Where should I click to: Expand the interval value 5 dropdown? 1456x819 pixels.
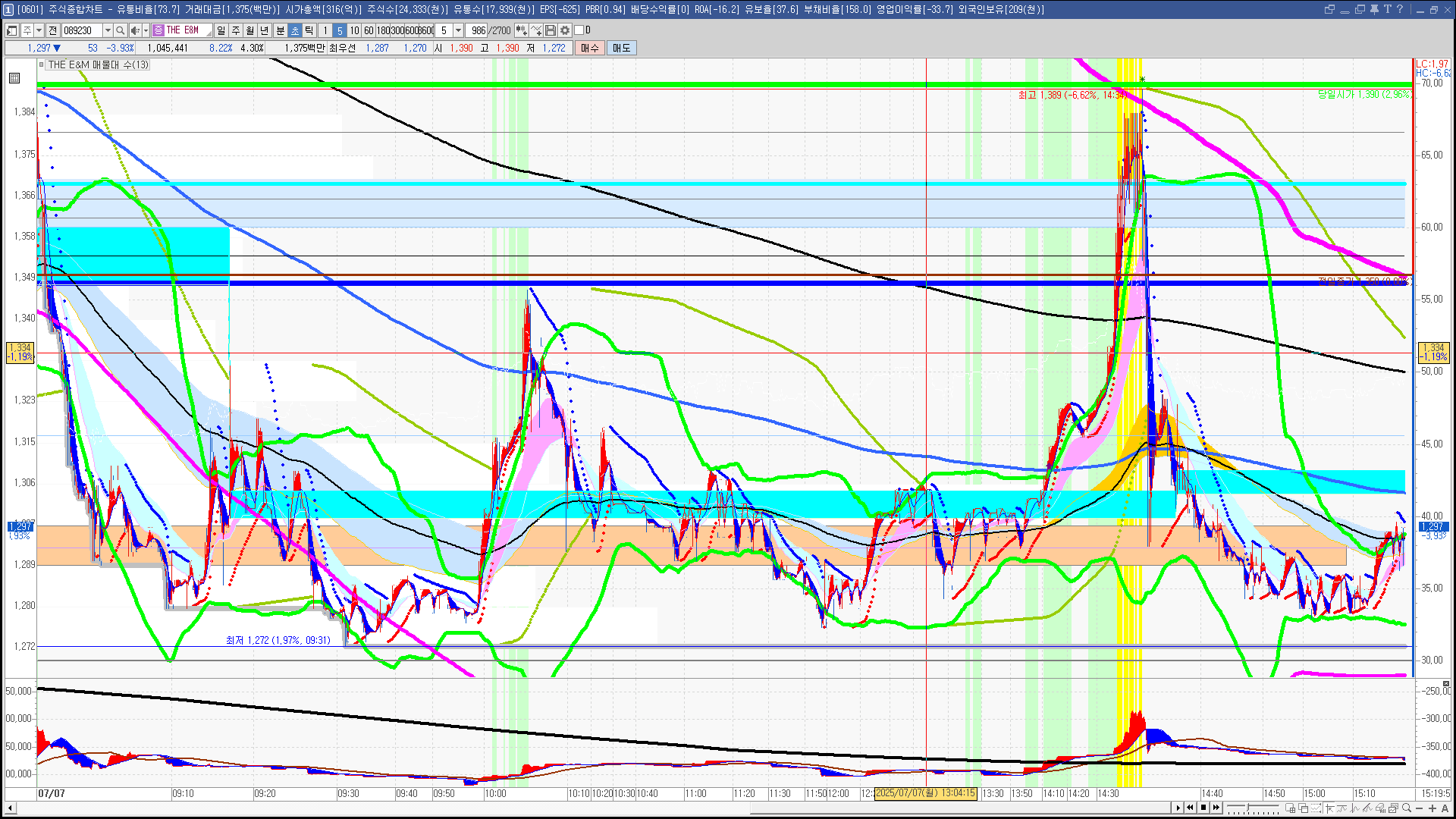pyautogui.click(x=458, y=30)
